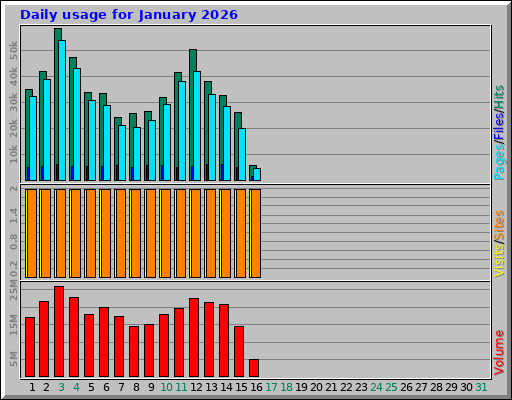
Task: Click day label 1 on x-axis
Action: tap(32, 387)
